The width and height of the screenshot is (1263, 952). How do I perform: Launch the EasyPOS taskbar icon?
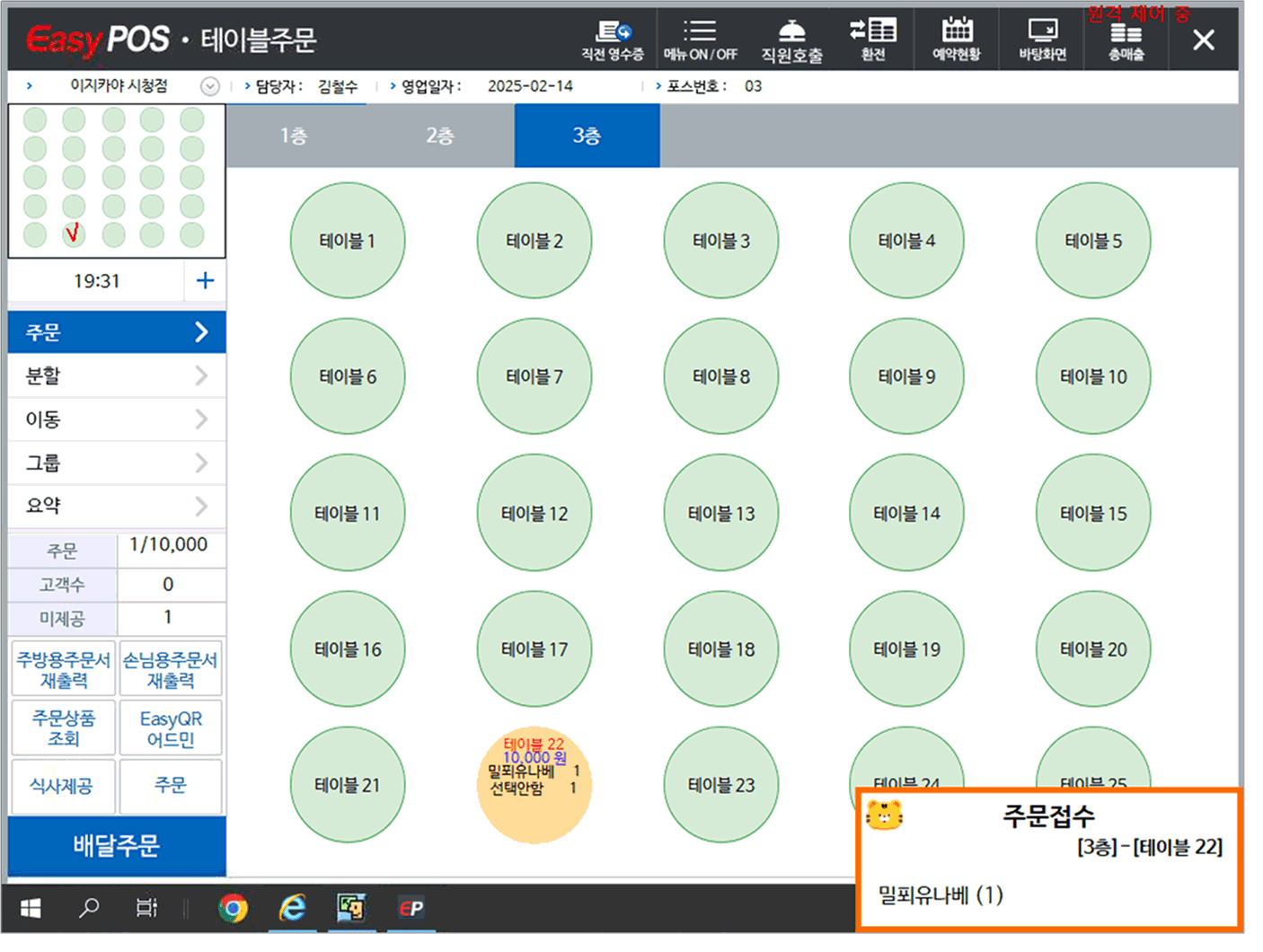[x=411, y=909]
